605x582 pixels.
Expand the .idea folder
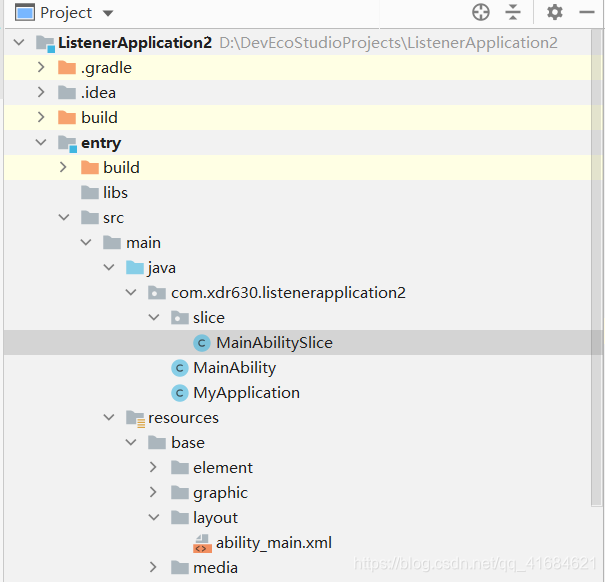pos(41,92)
